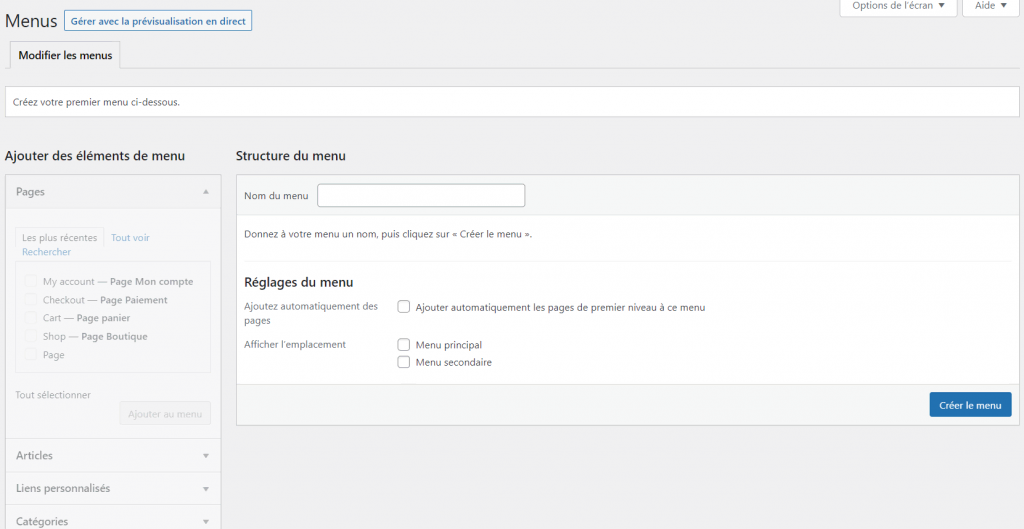Click the Créer le menu button
The height and width of the screenshot is (529, 1024).
[x=970, y=405]
